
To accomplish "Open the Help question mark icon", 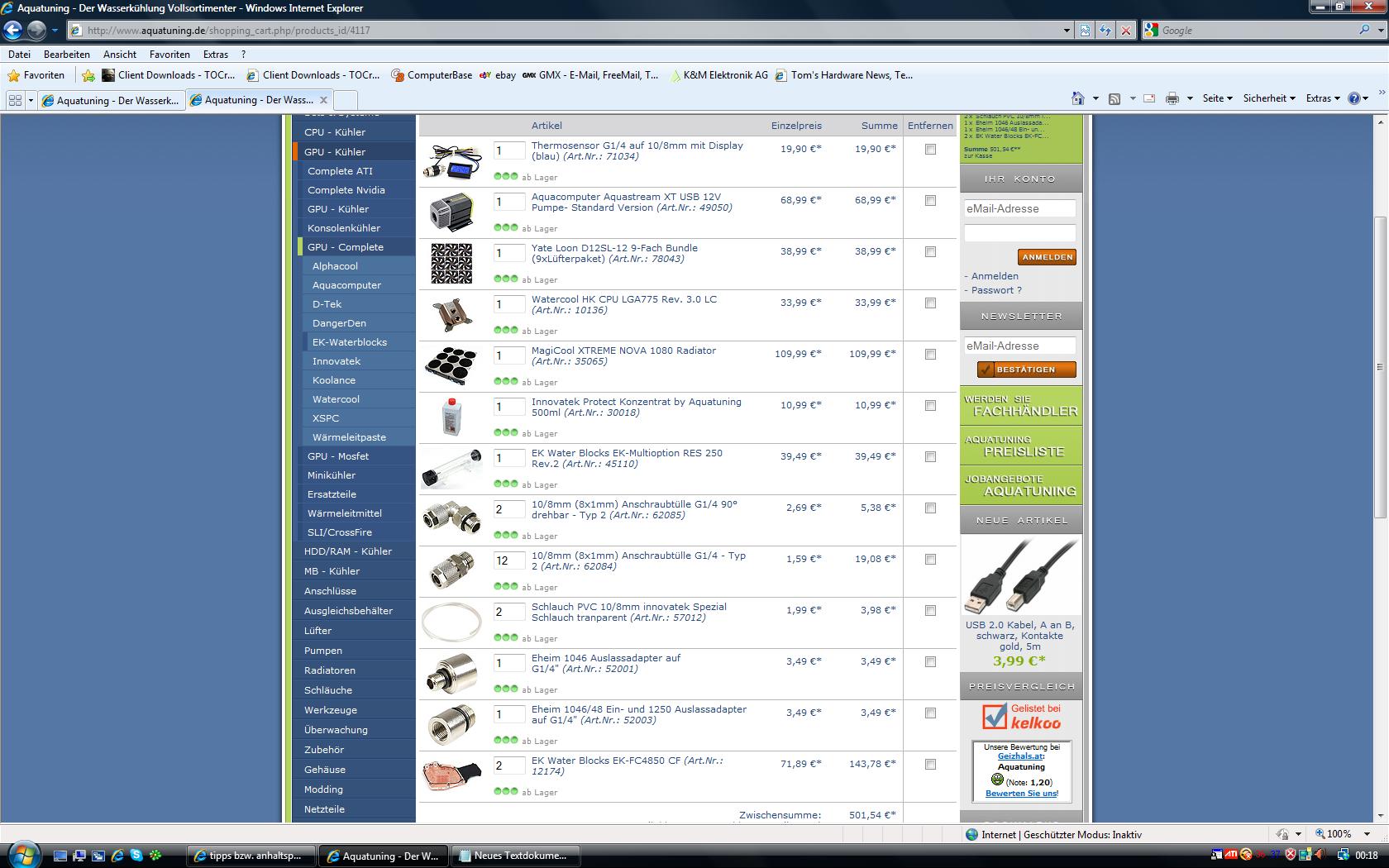I will pos(1353,98).
